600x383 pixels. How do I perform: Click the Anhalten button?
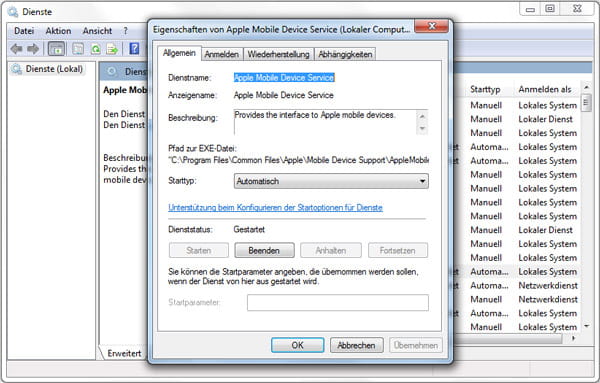[x=331, y=251]
